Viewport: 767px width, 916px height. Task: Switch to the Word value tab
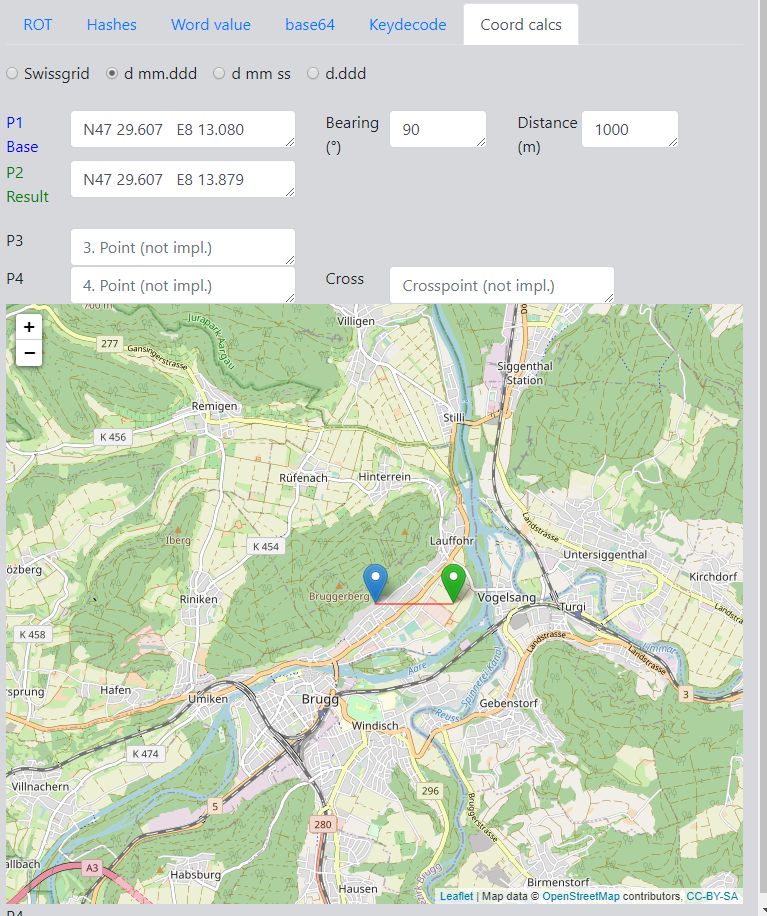(x=211, y=25)
